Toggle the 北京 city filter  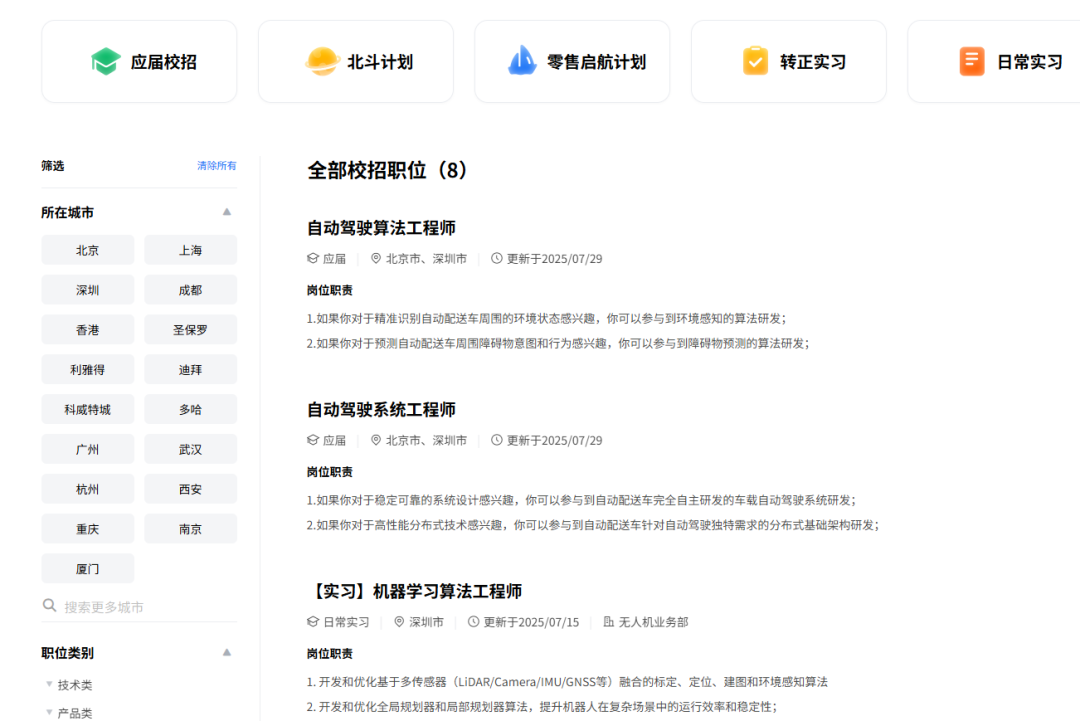click(x=88, y=251)
